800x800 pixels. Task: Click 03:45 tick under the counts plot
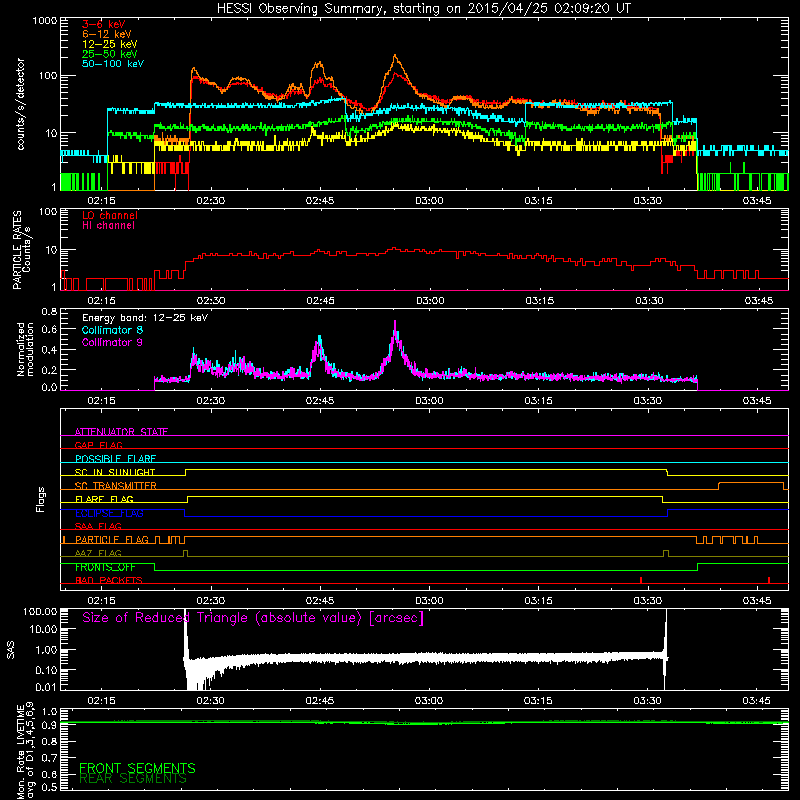[x=757, y=201]
